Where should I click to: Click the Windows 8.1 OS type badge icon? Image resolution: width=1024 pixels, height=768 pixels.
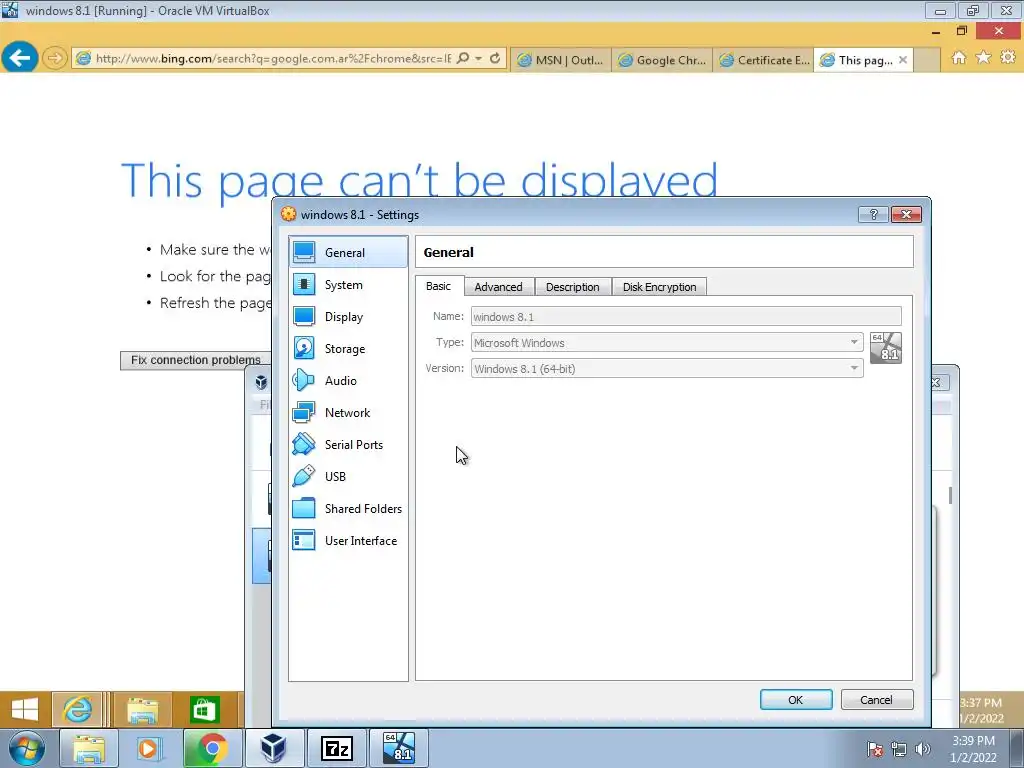coord(886,348)
